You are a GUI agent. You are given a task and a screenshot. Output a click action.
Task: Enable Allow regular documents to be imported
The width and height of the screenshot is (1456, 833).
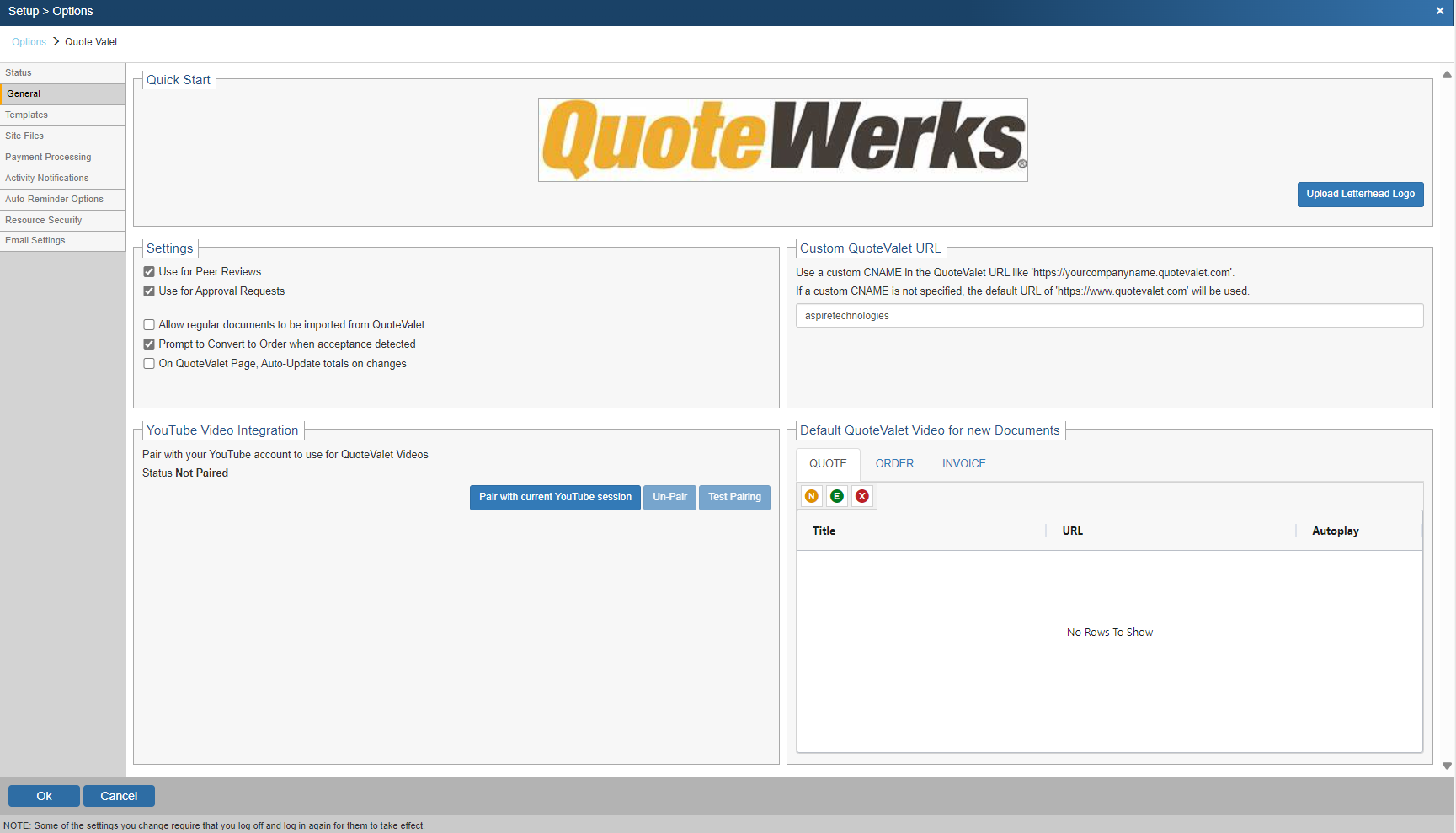(x=149, y=325)
